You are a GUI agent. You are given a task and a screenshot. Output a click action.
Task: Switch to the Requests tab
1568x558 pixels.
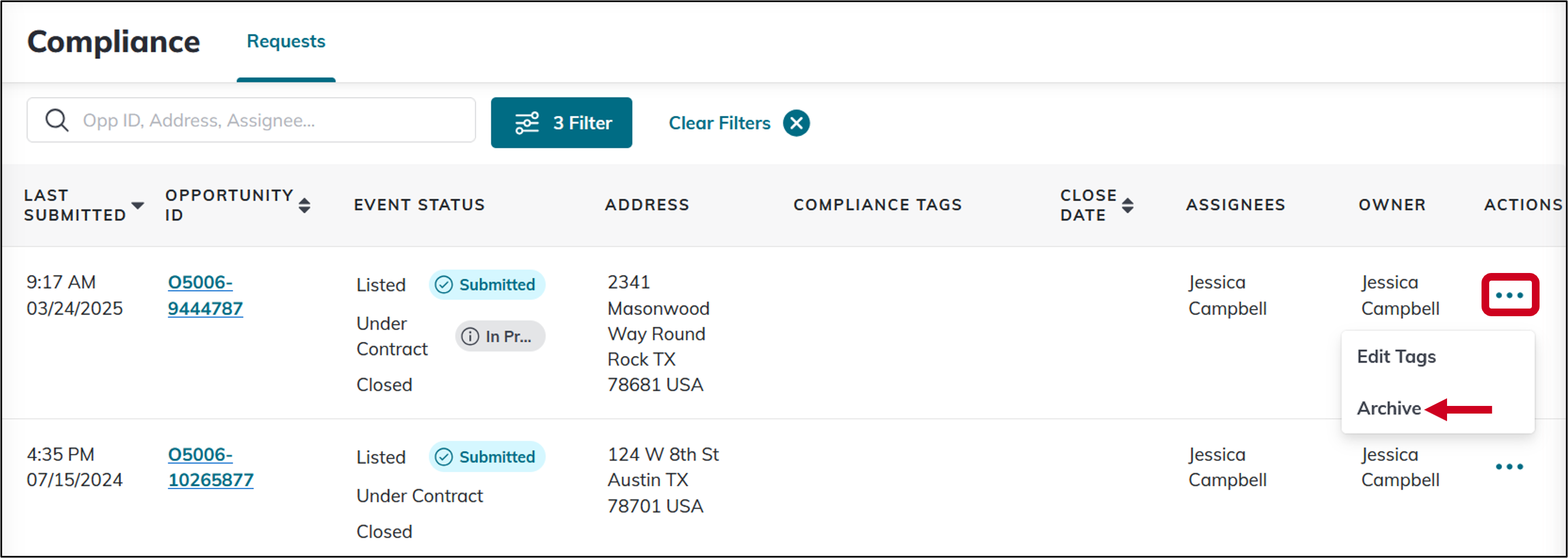286,41
